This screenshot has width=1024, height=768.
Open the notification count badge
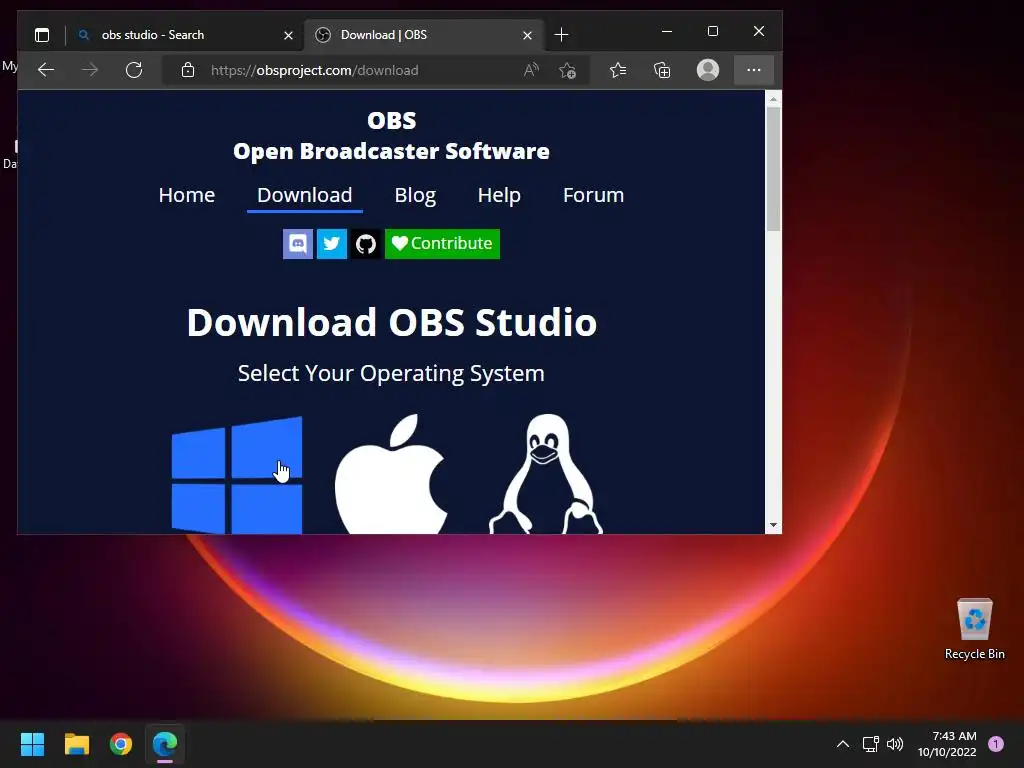pyautogui.click(x=996, y=744)
